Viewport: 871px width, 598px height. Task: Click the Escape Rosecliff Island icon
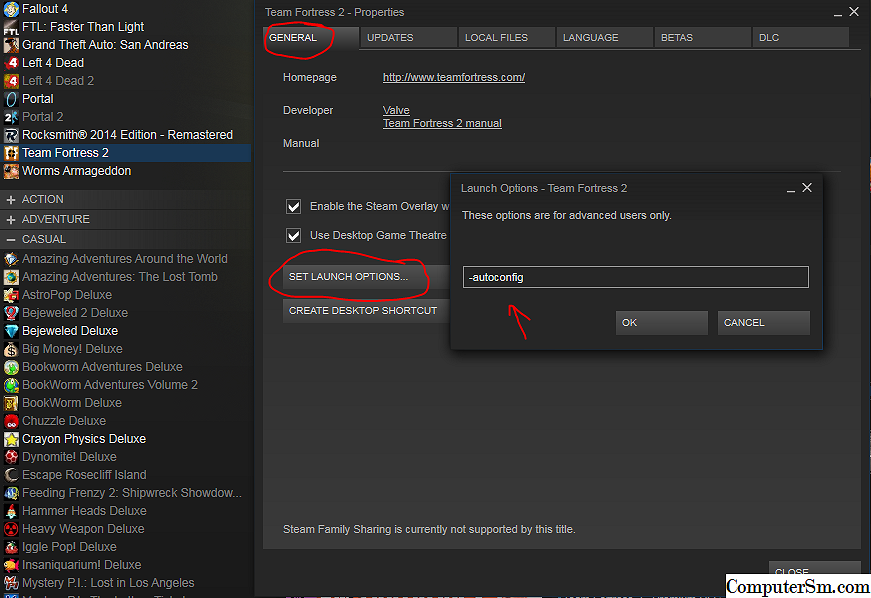pos(11,475)
